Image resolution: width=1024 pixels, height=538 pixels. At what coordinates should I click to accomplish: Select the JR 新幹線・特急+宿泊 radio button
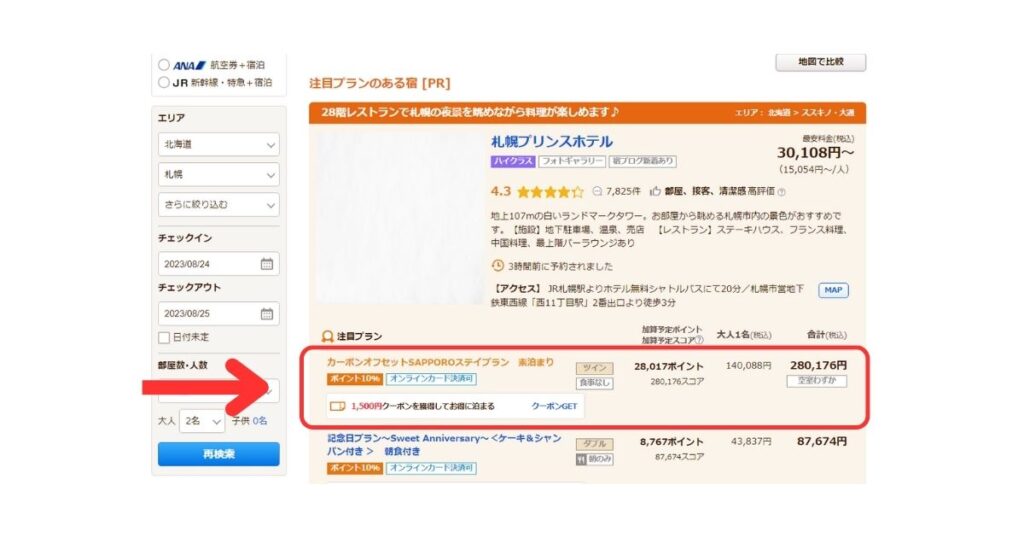pos(164,82)
